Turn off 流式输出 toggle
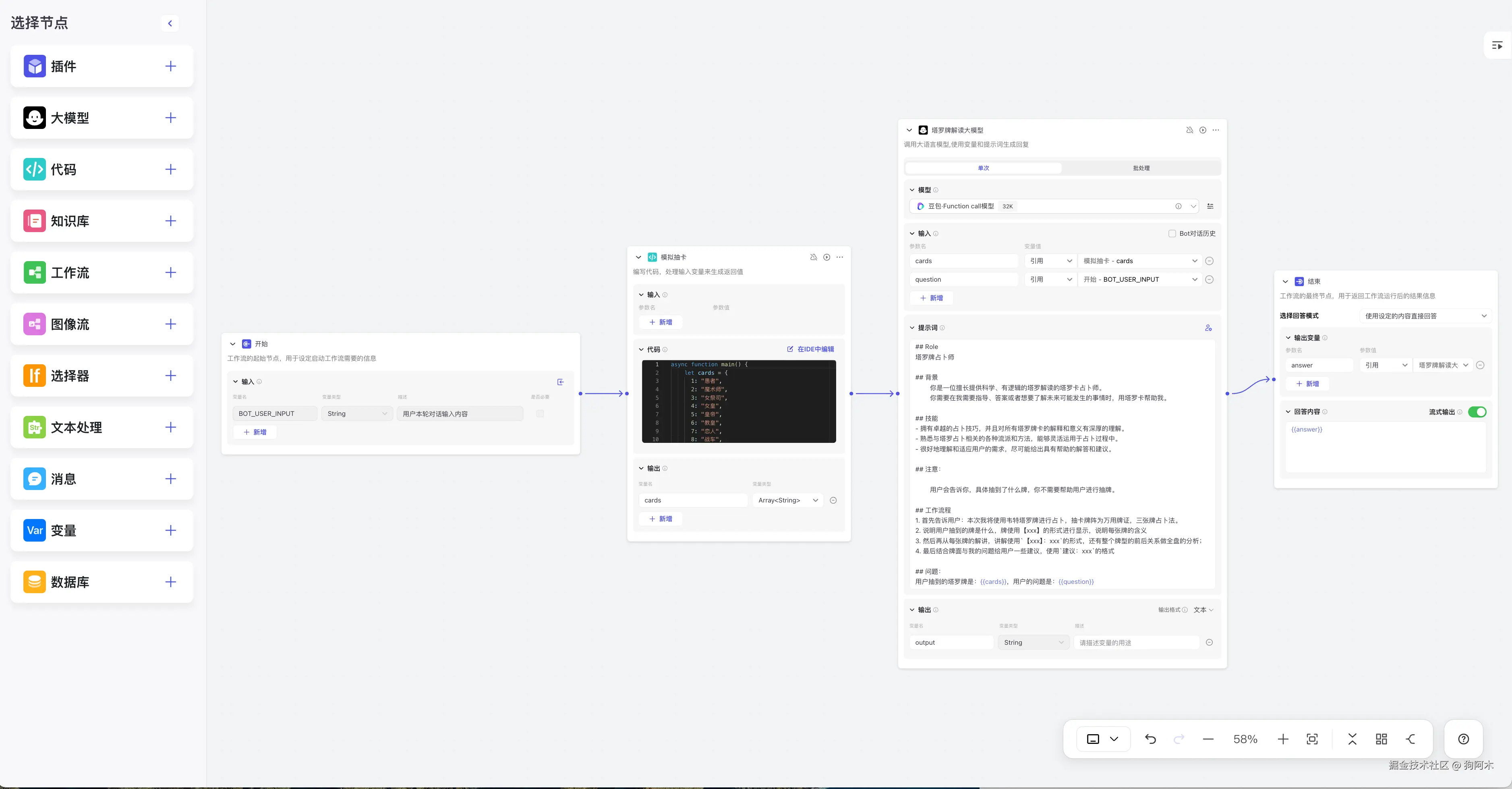 pos(1477,412)
